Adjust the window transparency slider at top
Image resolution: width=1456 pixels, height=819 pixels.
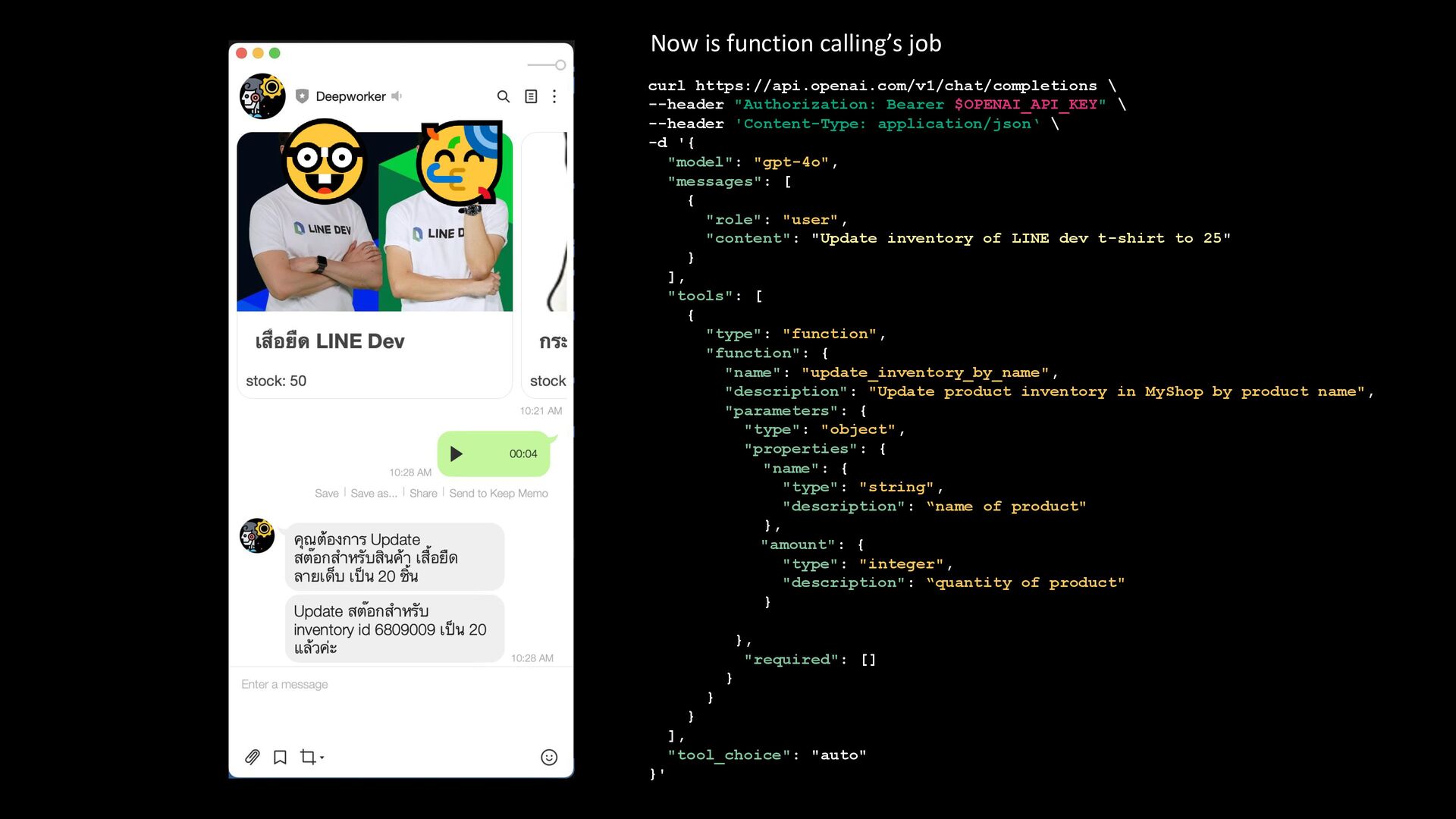[547, 65]
